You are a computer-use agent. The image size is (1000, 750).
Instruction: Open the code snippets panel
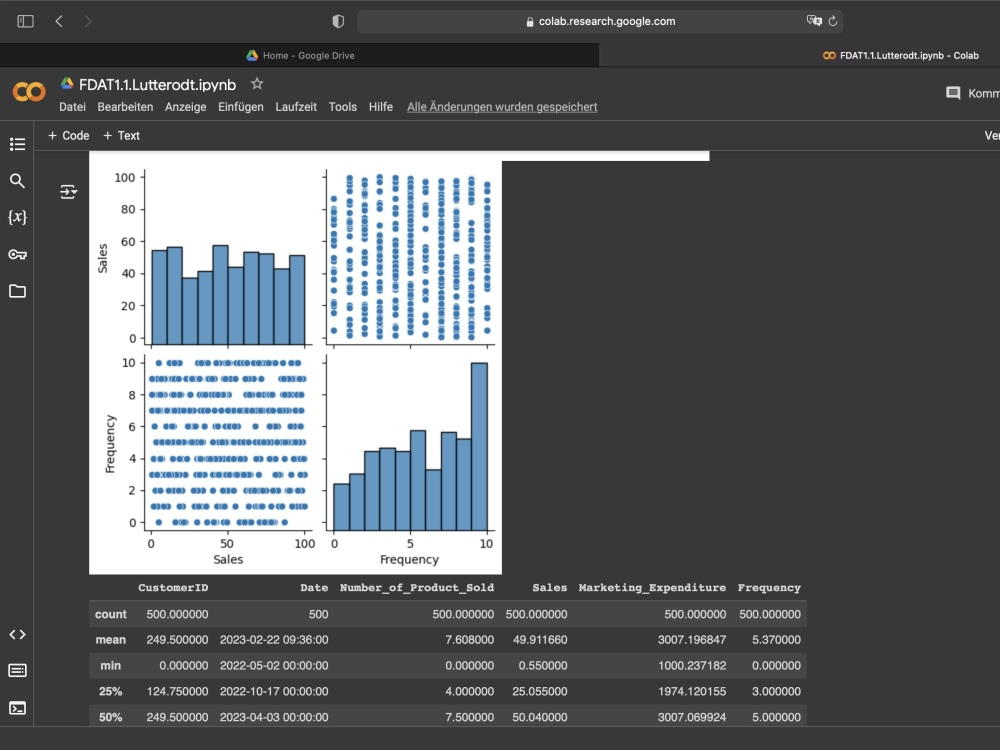(17, 635)
